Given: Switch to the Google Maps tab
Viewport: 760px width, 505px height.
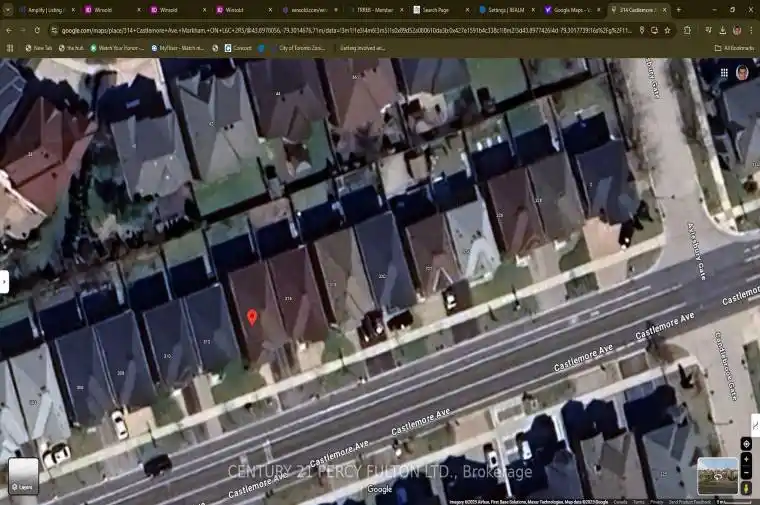Looking at the screenshot, I should coord(572,10).
